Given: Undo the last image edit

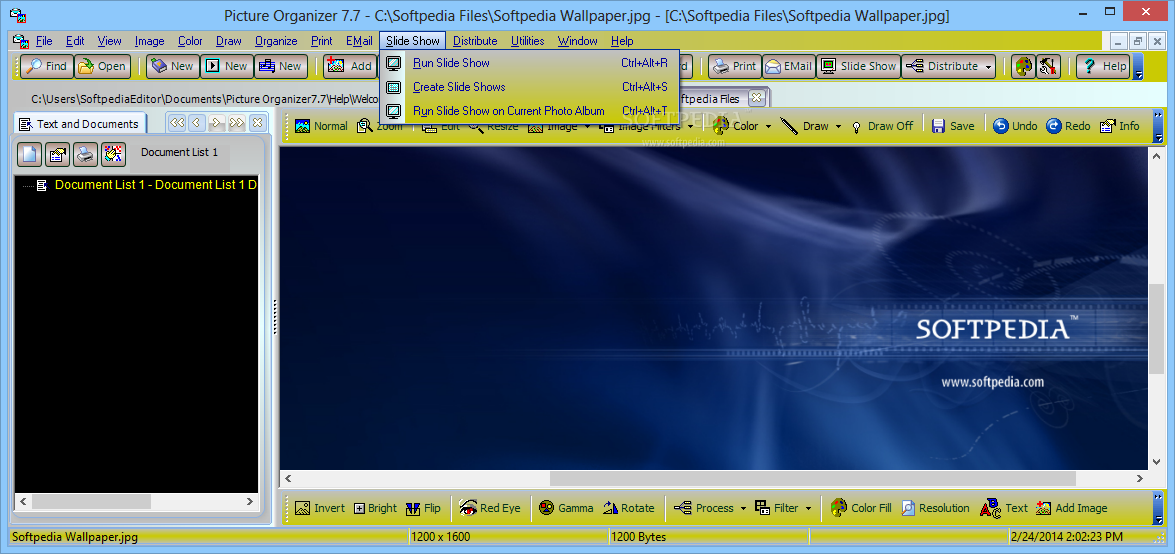Looking at the screenshot, I should point(1015,126).
